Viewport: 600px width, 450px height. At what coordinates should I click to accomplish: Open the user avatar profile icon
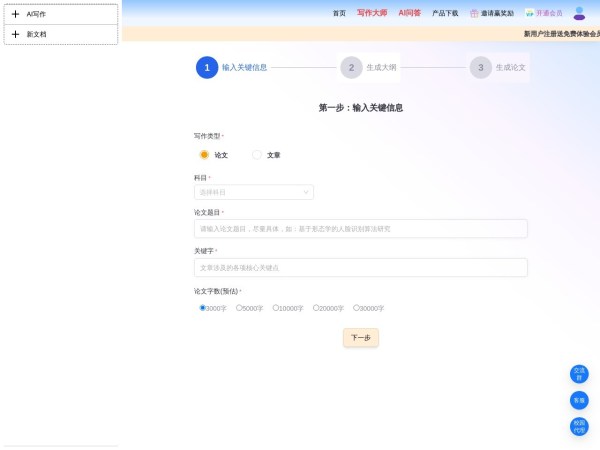pyautogui.click(x=579, y=13)
